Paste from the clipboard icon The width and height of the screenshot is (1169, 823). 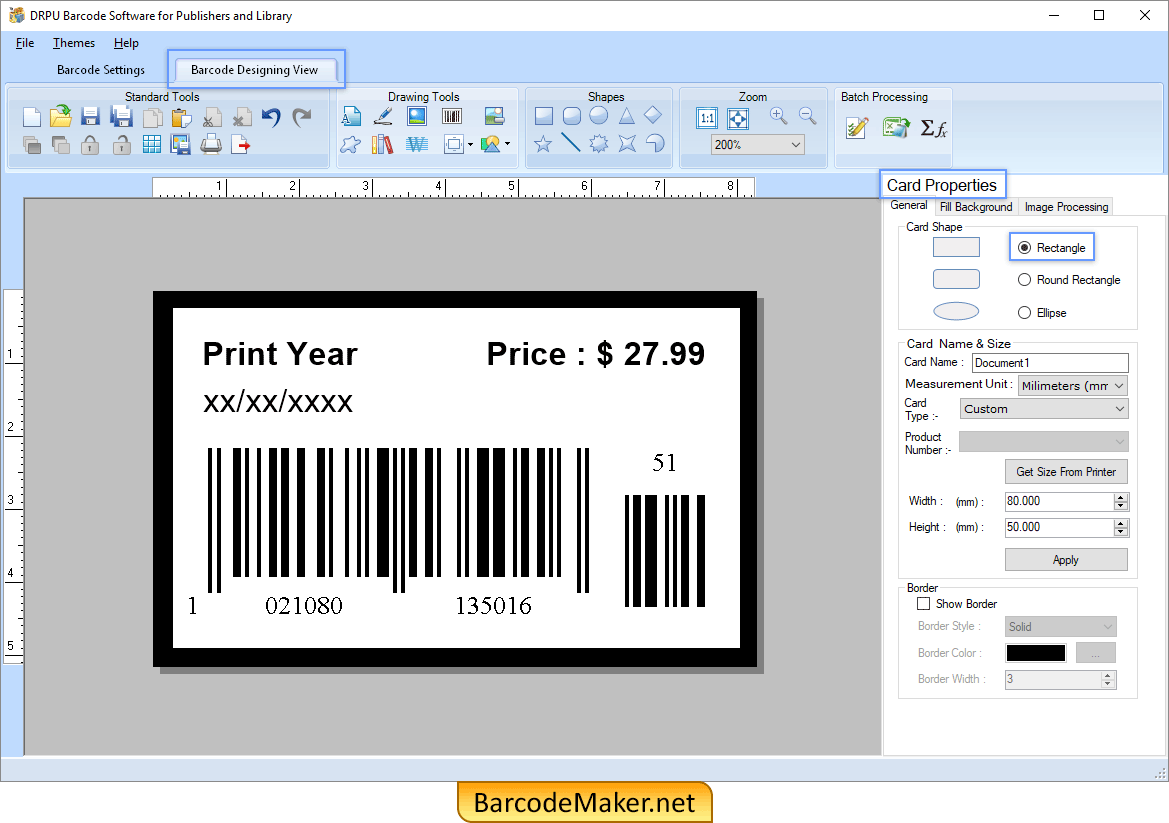click(x=181, y=118)
